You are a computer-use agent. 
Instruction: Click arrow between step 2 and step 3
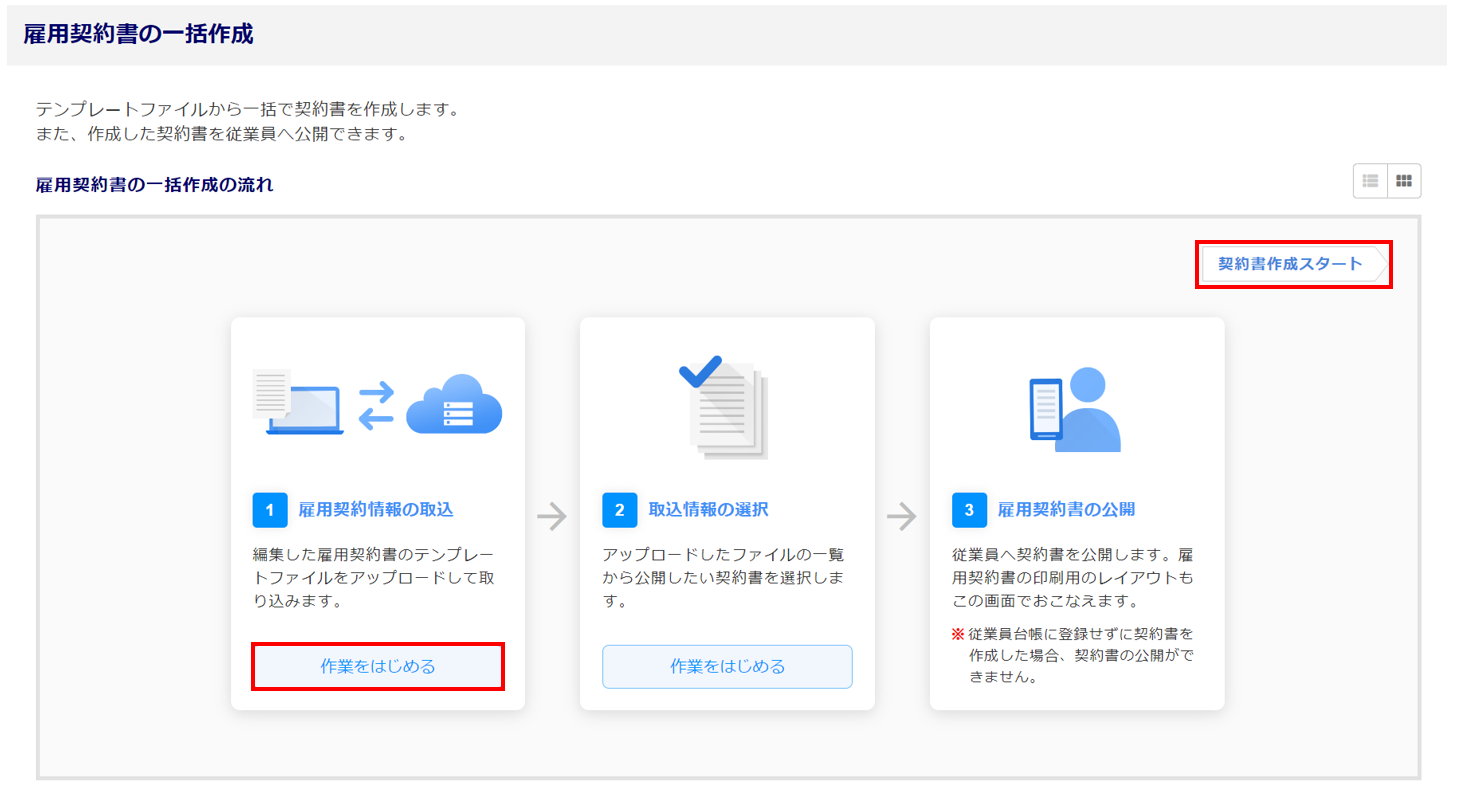pyautogui.click(x=902, y=516)
